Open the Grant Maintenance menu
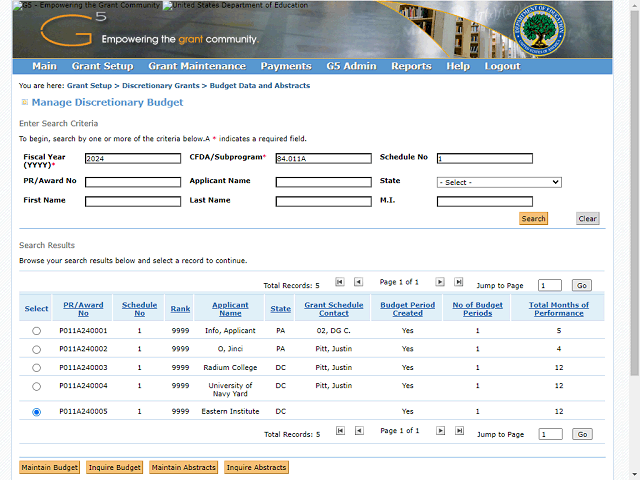This screenshot has height=480, width=640. click(196, 66)
